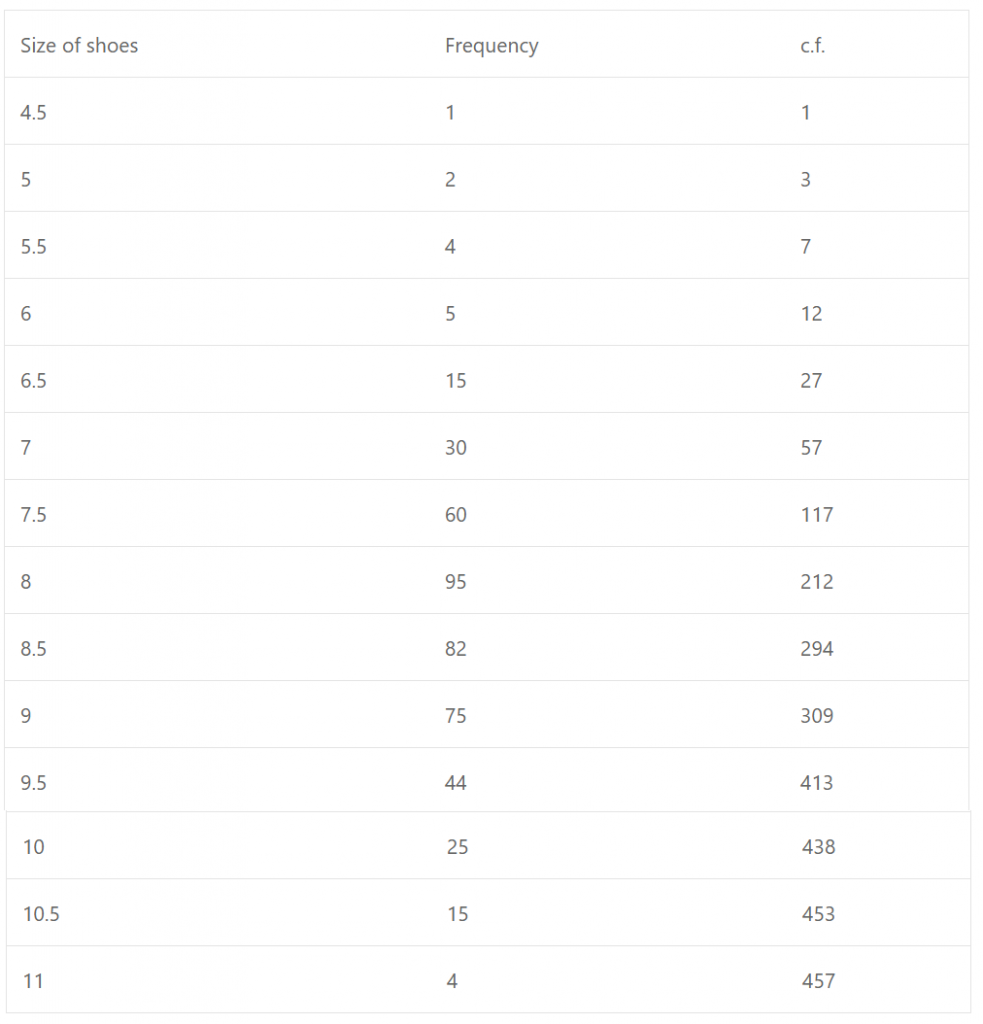
Task: Select the shoe size 4.5 cell
Action: (33, 112)
